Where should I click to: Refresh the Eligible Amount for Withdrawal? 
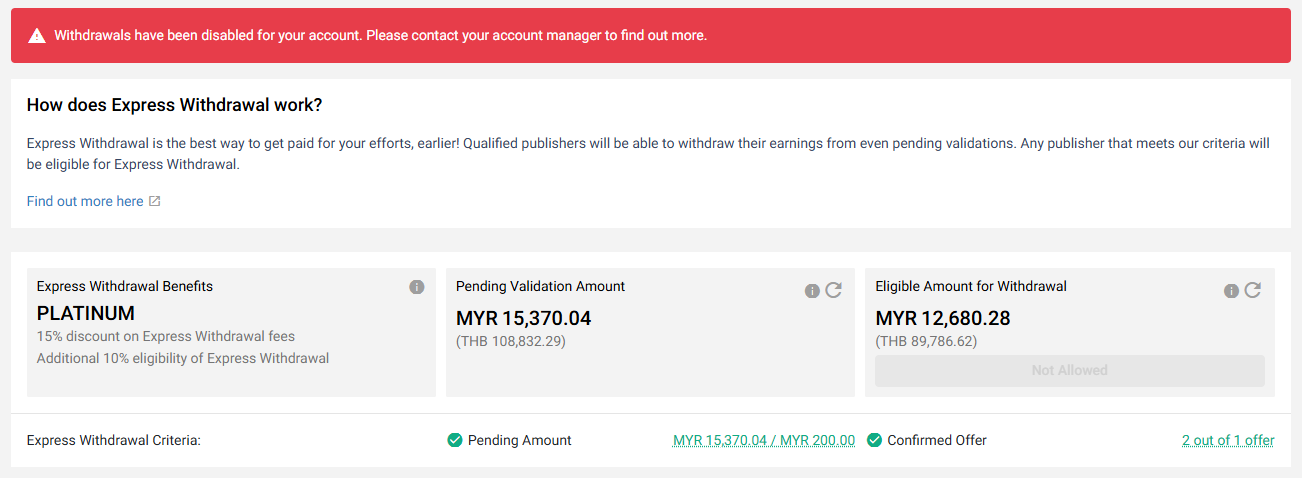1253,290
